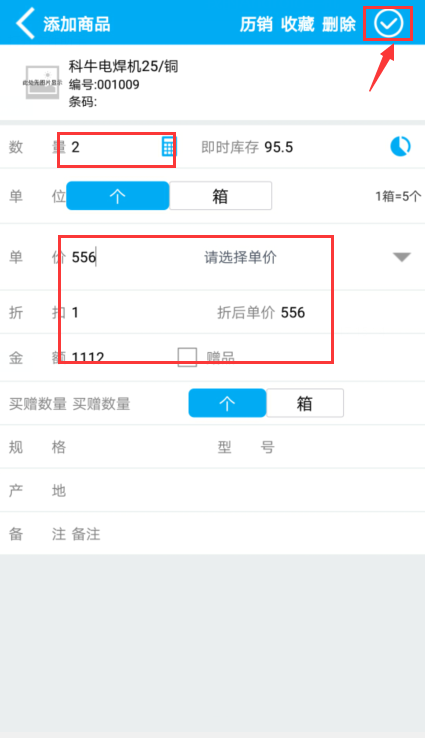Image resolution: width=425 pixels, height=738 pixels.
Task: Tick the 赠品 gift checkbox
Action: [187, 357]
